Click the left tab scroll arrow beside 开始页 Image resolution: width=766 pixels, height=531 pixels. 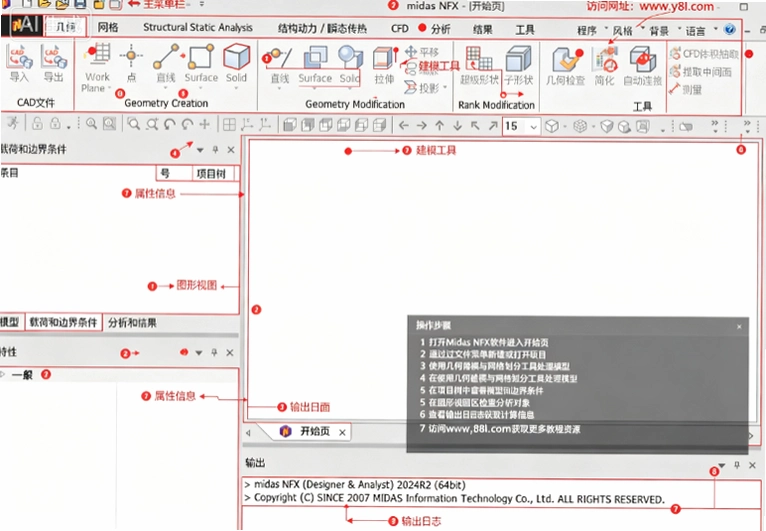coord(249,433)
